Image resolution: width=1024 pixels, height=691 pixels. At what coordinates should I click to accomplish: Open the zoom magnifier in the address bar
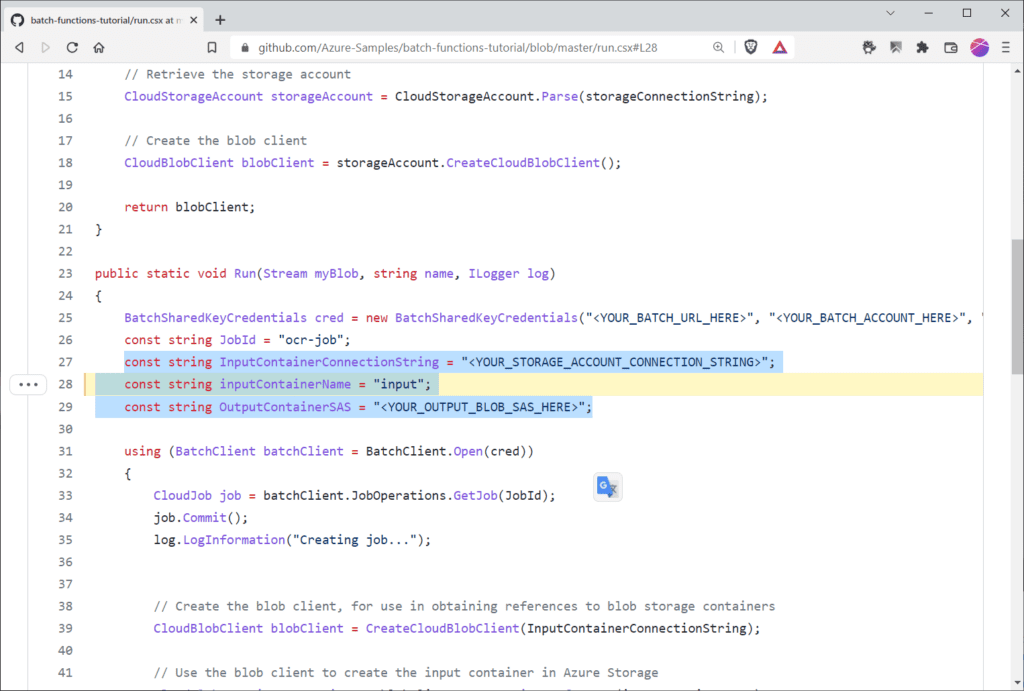point(718,48)
